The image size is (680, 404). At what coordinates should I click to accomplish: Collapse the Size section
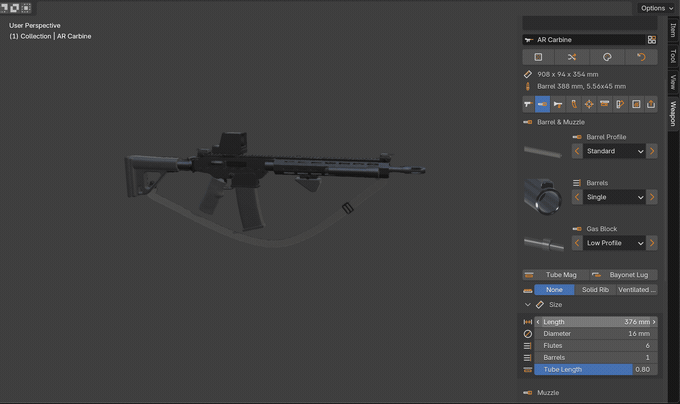(x=528, y=305)
